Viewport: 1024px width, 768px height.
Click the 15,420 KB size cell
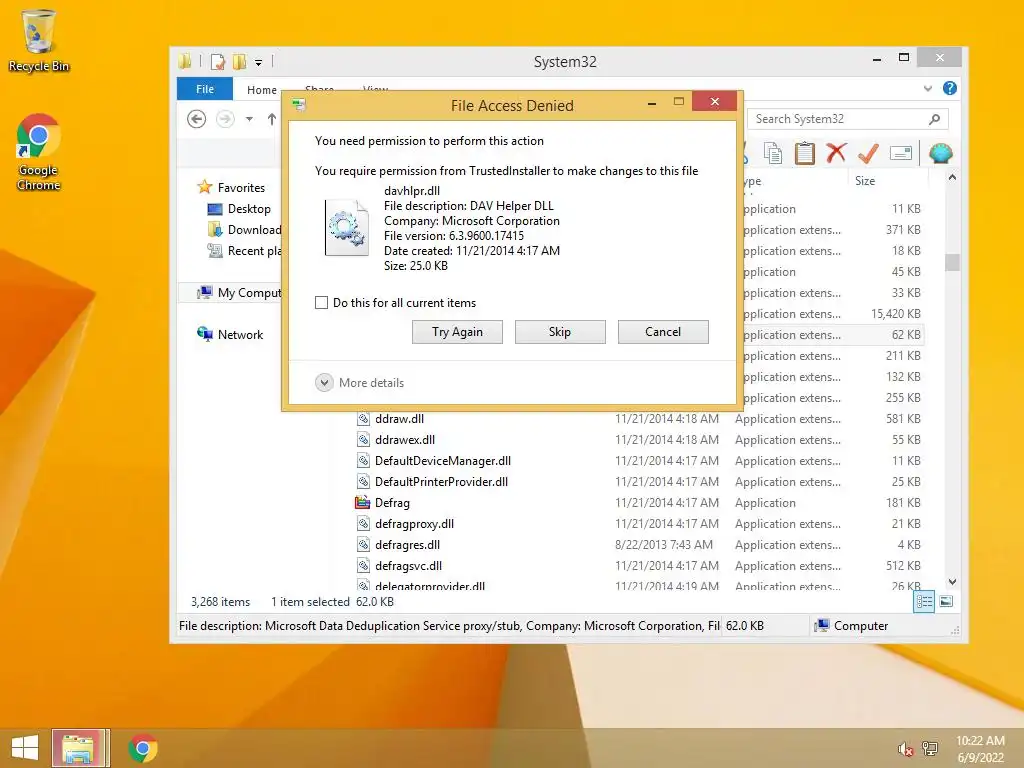[x=895, y=314]
